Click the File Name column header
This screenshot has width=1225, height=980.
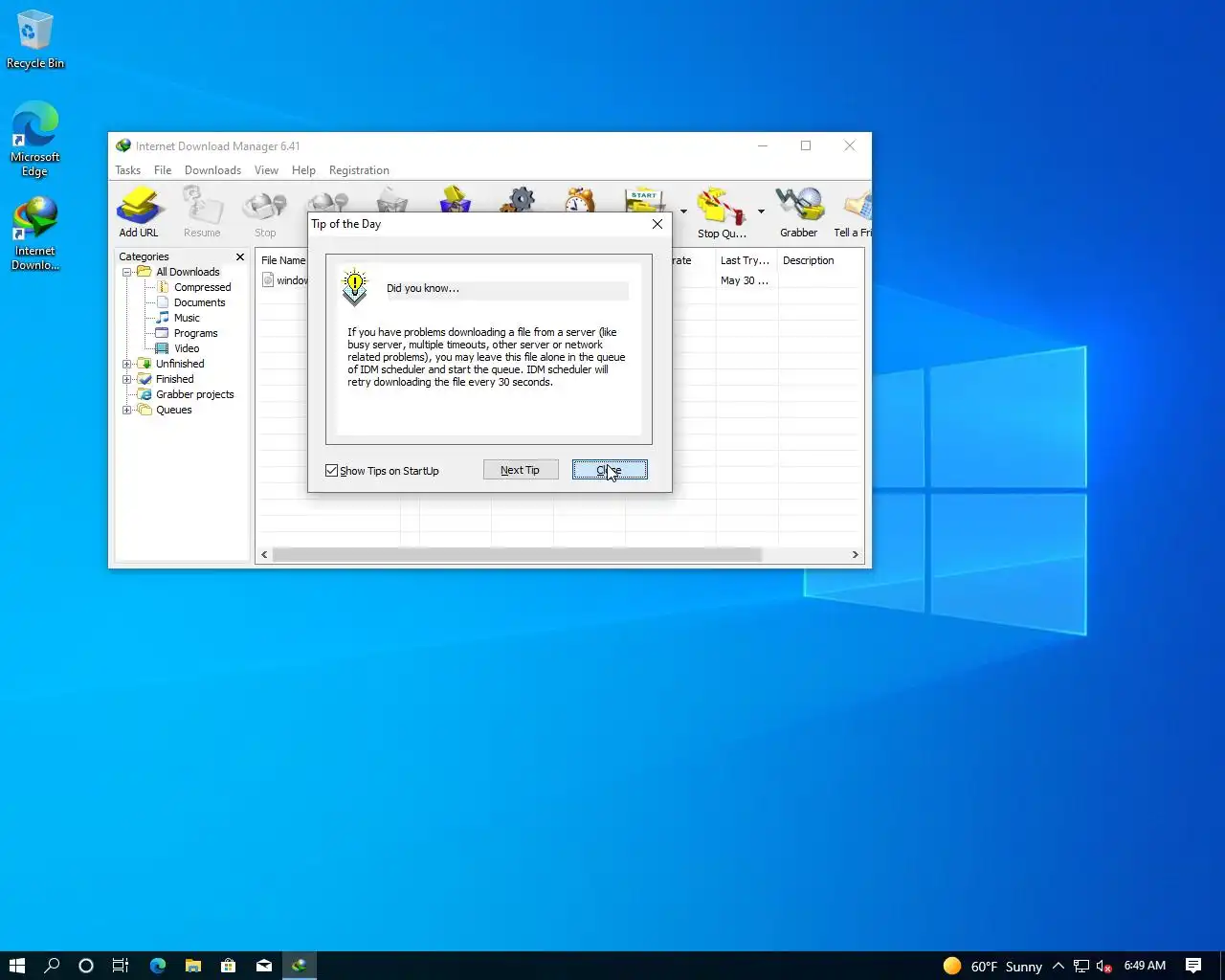[283, 260]
